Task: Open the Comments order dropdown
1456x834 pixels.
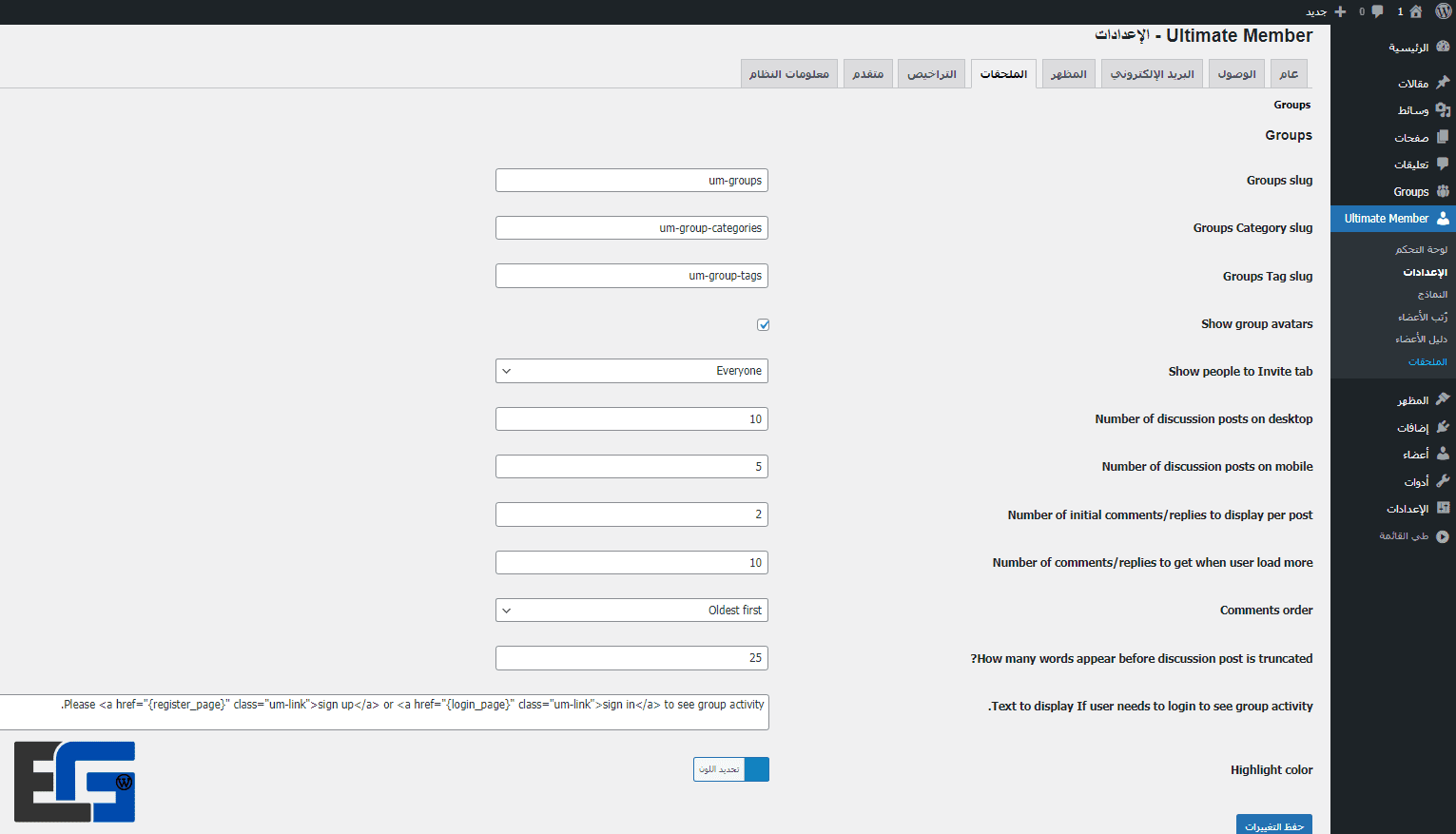Action: click(x=631, y=611)
